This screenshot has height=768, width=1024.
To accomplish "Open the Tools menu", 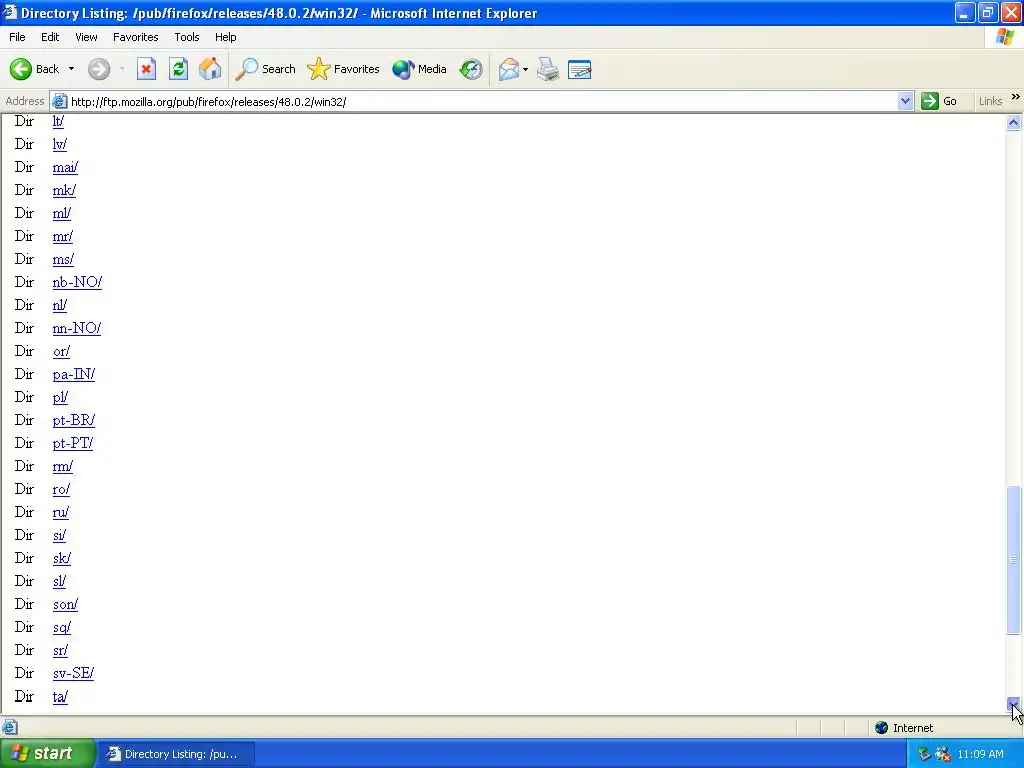I will [187, 37].
